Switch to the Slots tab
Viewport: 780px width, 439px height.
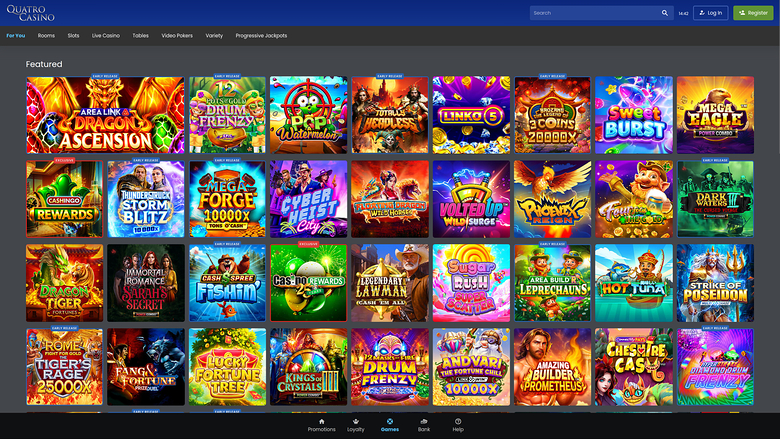73,36
